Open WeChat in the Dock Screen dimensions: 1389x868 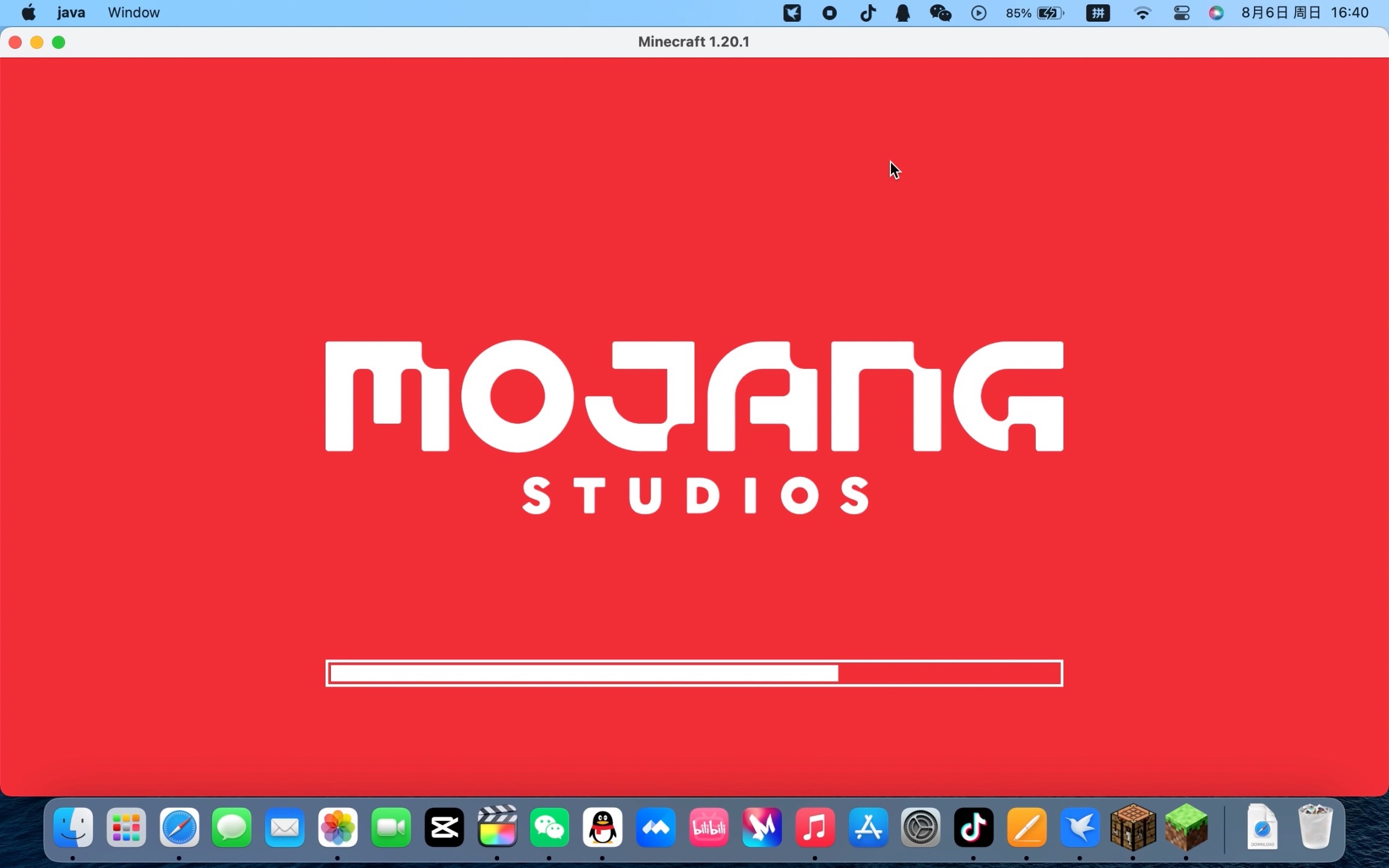pos(549,827)
